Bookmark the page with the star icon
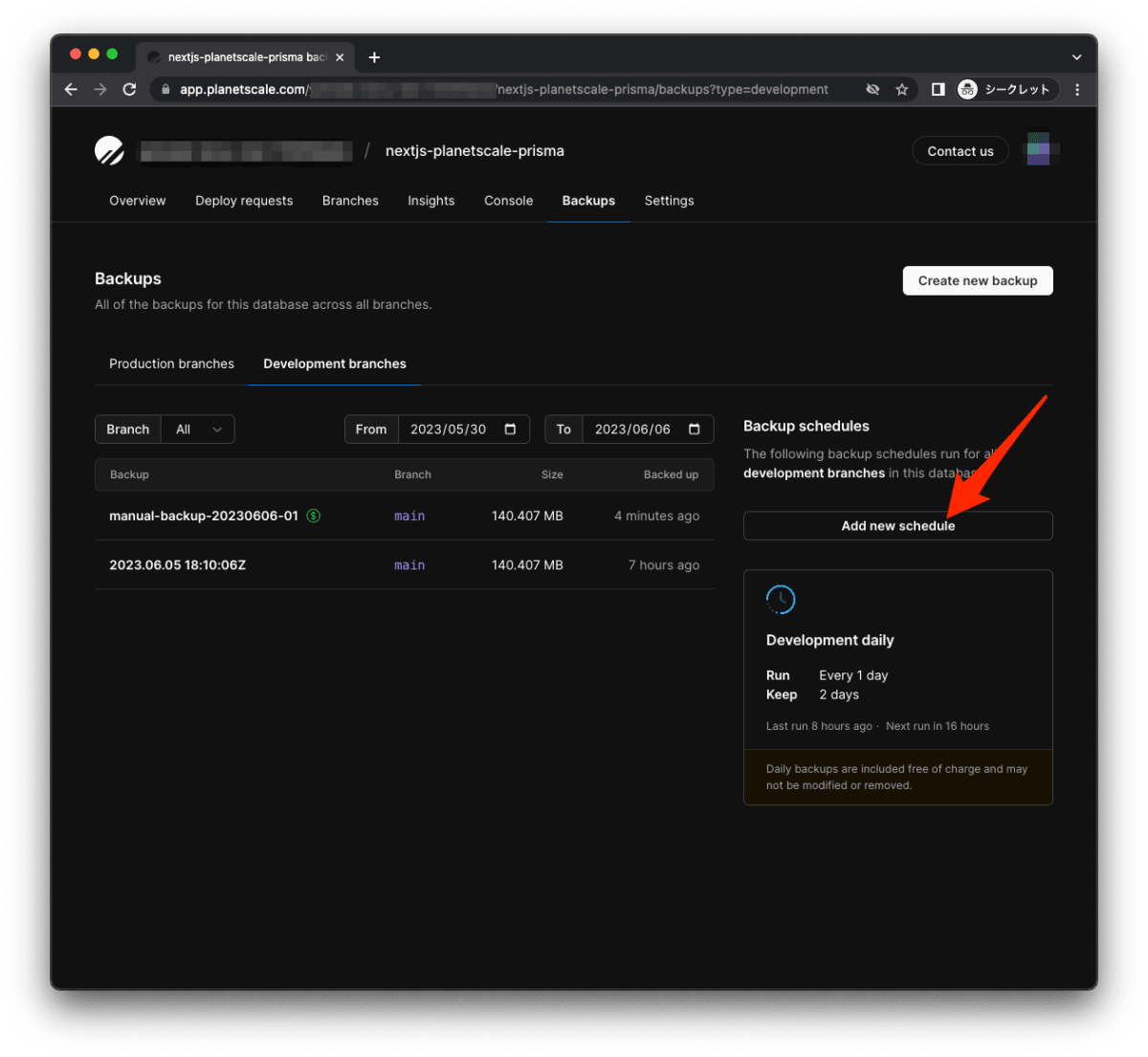This screenshot has width=1148, height=1057. pos(901,89)
